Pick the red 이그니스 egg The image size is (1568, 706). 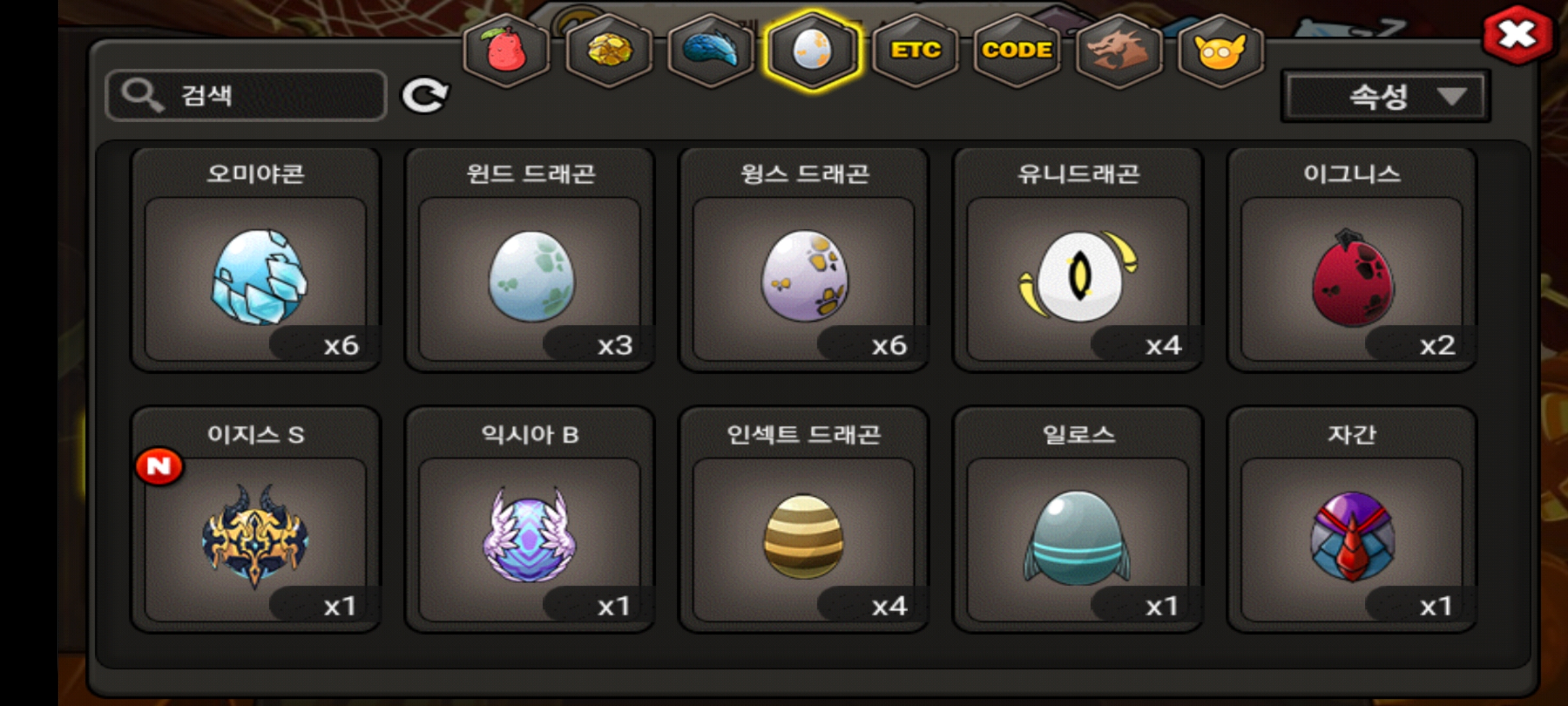(1352, 260)
